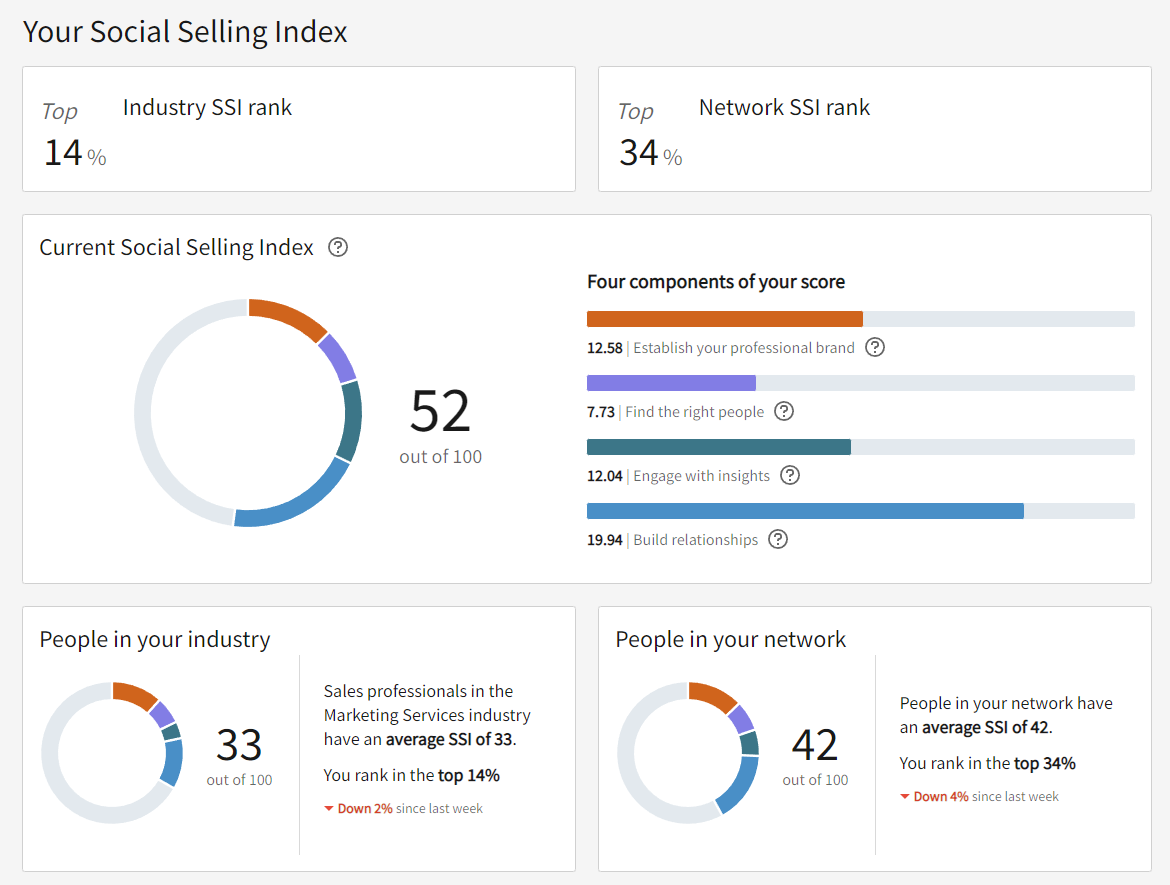The height and width of the screenshot is (885, 1170).
Task: Click red down arrow beside Down 2%
Action: [329, 808]
